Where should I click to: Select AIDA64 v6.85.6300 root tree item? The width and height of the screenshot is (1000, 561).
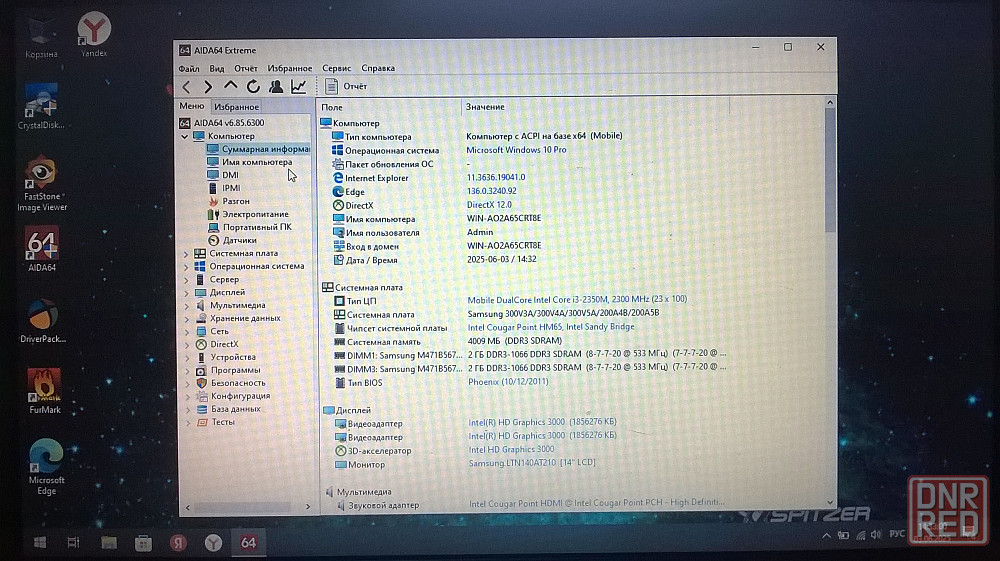[x=222, y=122]
